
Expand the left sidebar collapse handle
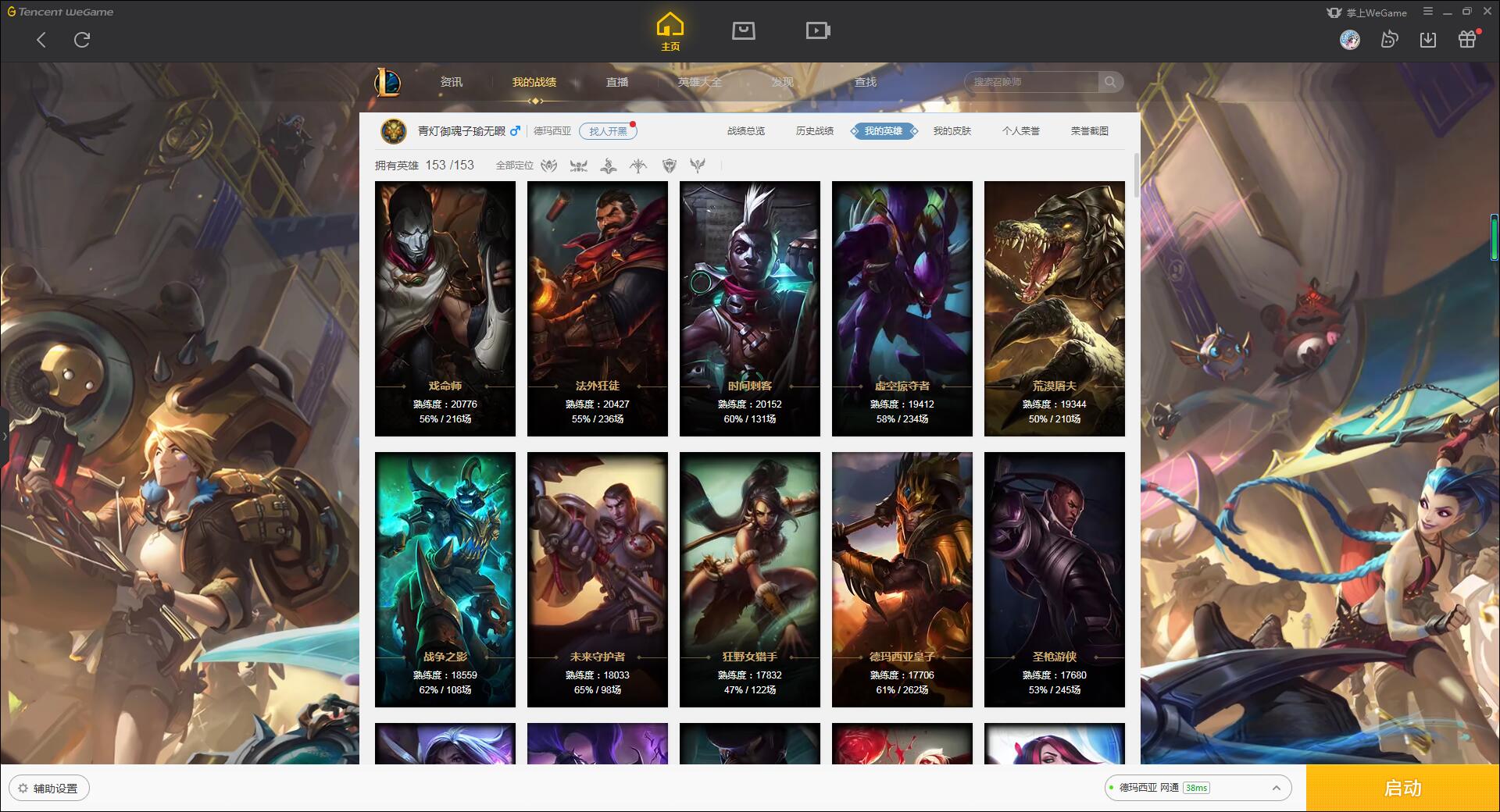(x=4, y=436)
